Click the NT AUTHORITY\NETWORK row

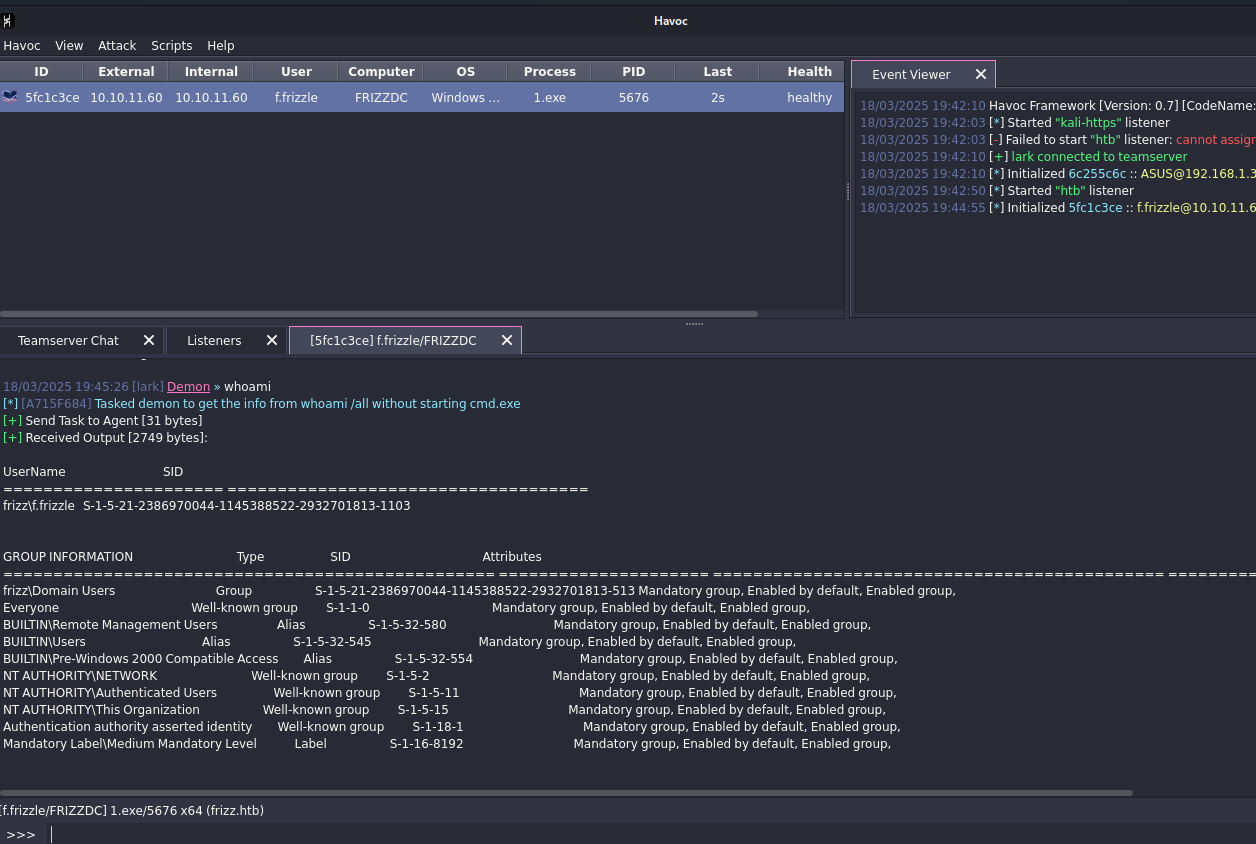(436, 675)
